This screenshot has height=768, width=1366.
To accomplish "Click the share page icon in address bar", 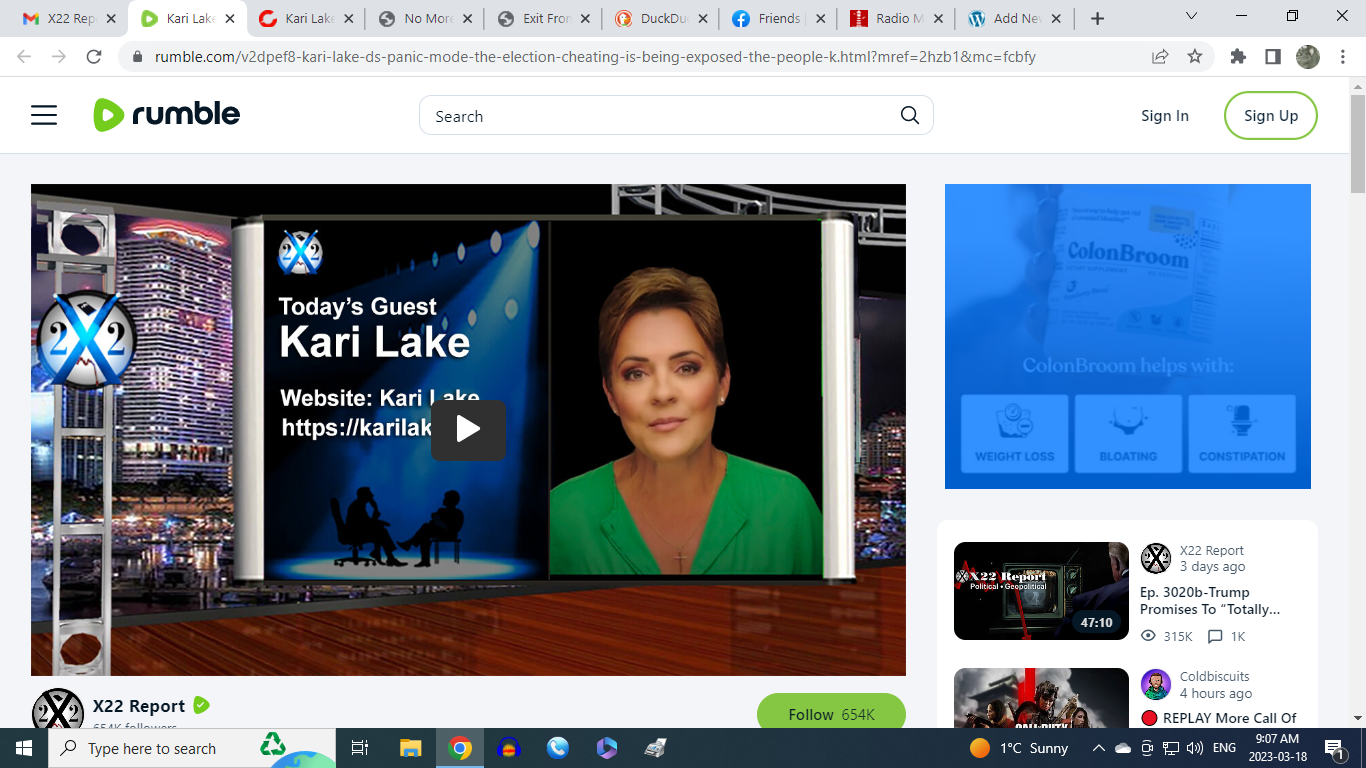I will click(1160, 57).
